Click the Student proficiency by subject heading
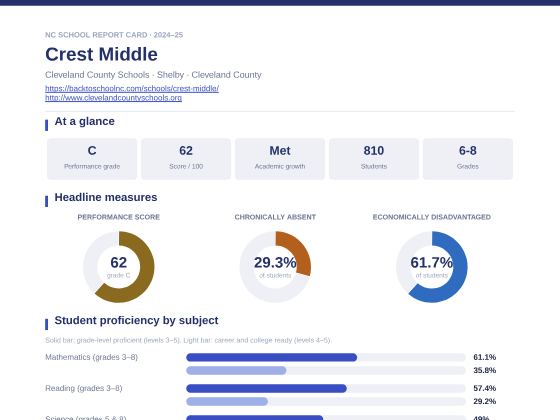Screen dimensions: 560x420 [x=136, y=320]
